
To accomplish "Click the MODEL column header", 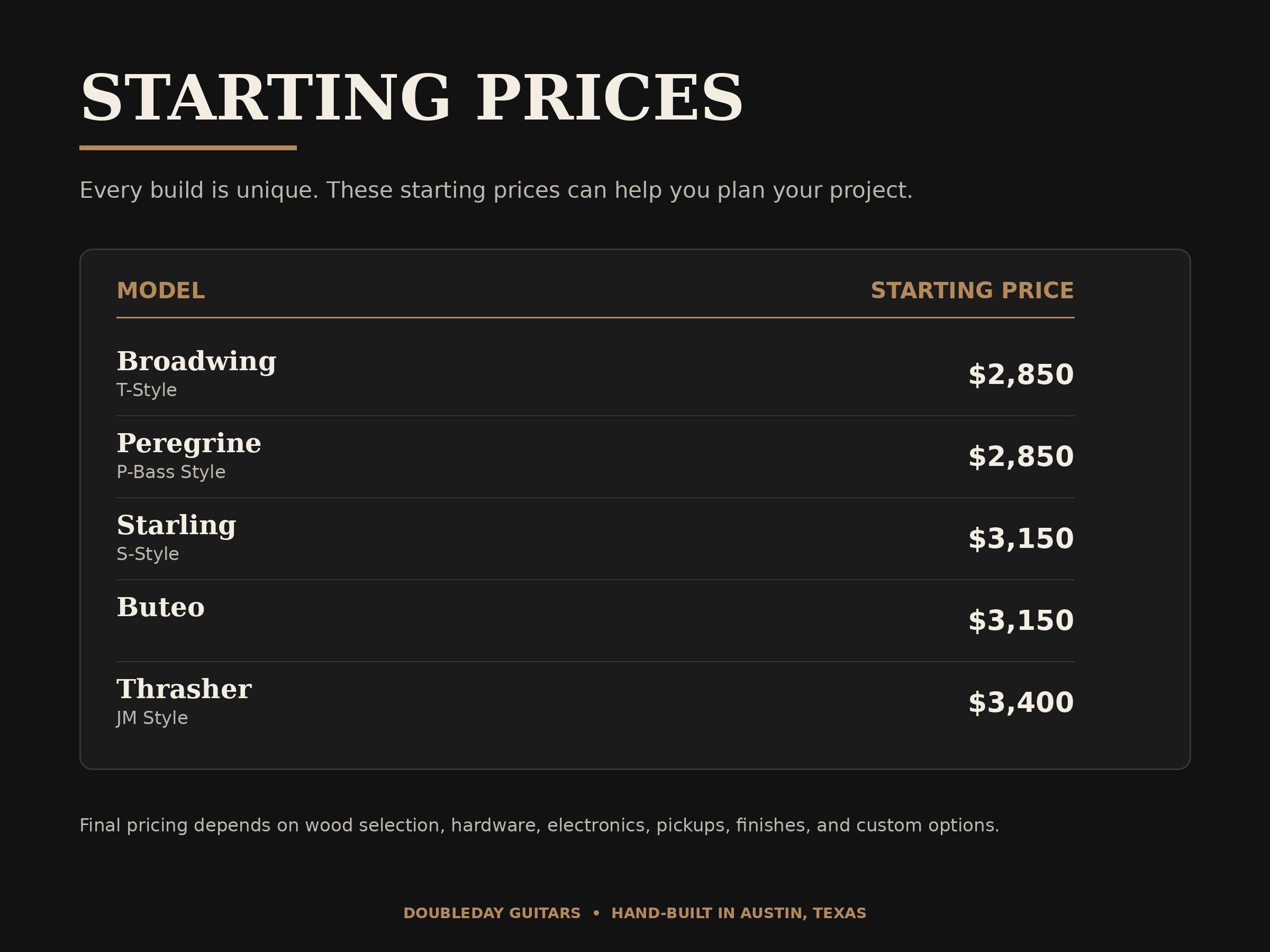I will [x=160, y=291].
